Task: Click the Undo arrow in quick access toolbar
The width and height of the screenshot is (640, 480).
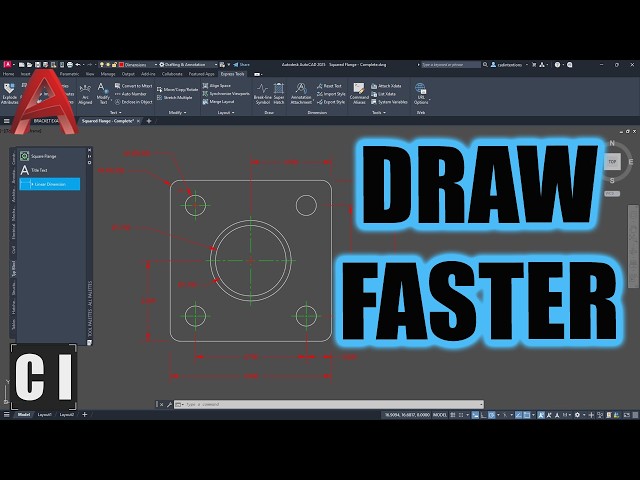Action: 78,64
